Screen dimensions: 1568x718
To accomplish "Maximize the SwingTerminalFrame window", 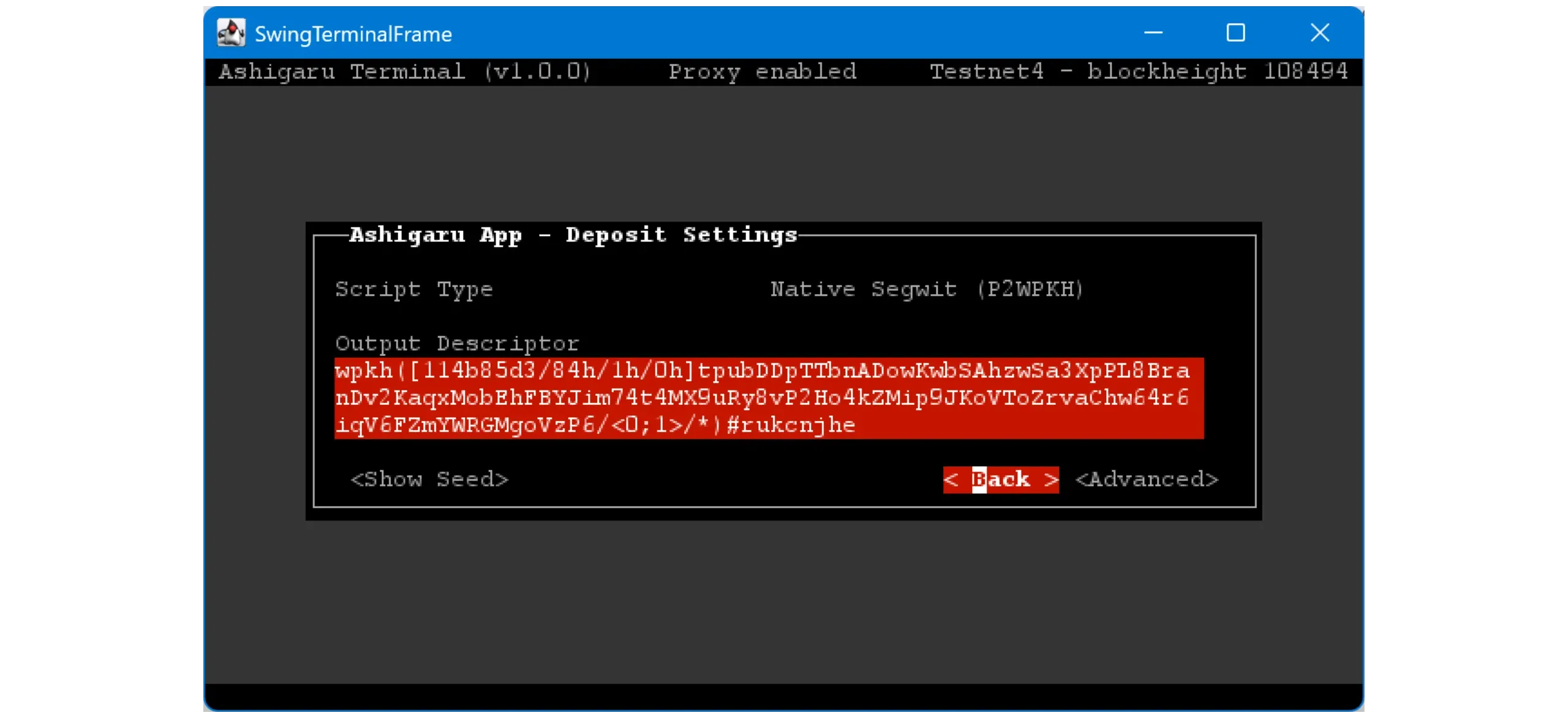I will coord(1235,33).
